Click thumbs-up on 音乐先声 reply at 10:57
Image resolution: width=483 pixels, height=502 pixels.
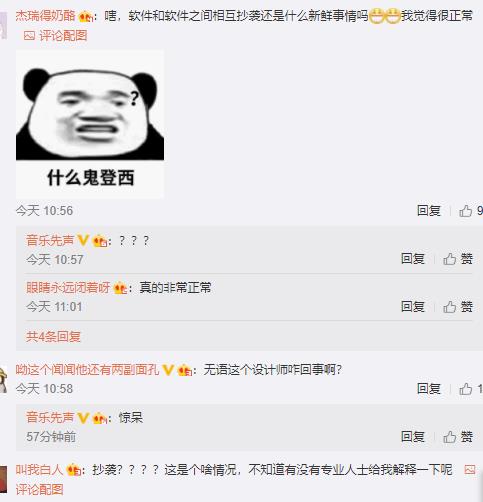(x=450, y=259)
